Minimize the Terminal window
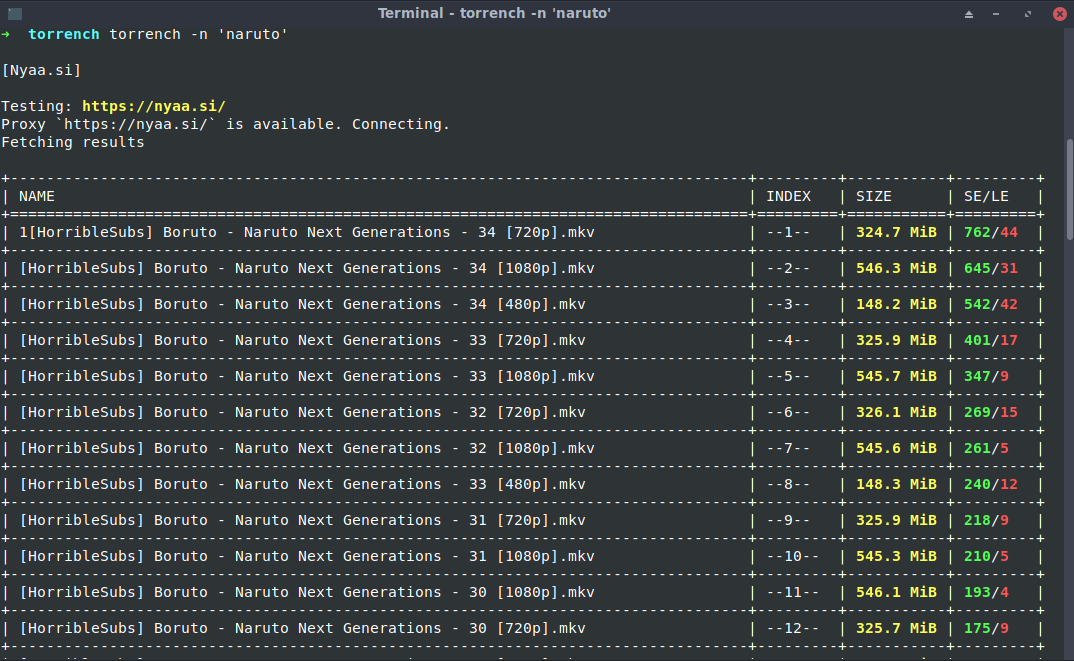 tap(996, 14)
